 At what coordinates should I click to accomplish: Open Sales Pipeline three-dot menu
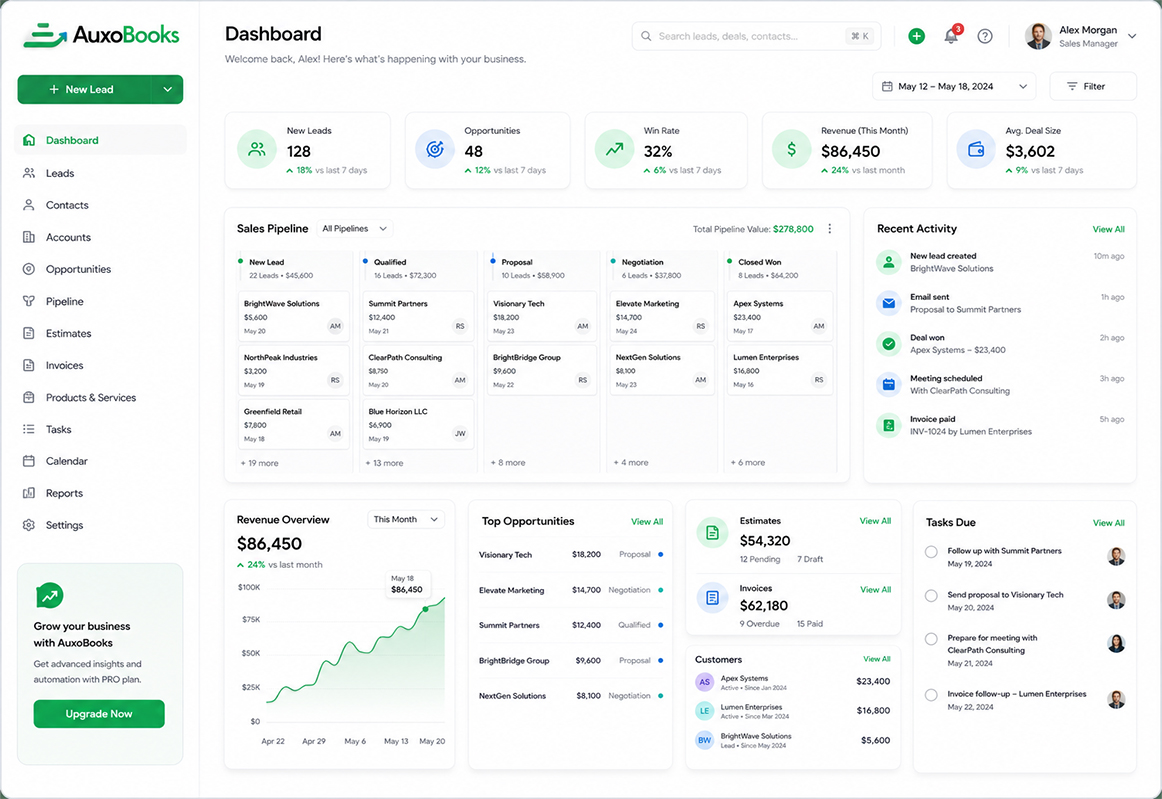[829, 229]
